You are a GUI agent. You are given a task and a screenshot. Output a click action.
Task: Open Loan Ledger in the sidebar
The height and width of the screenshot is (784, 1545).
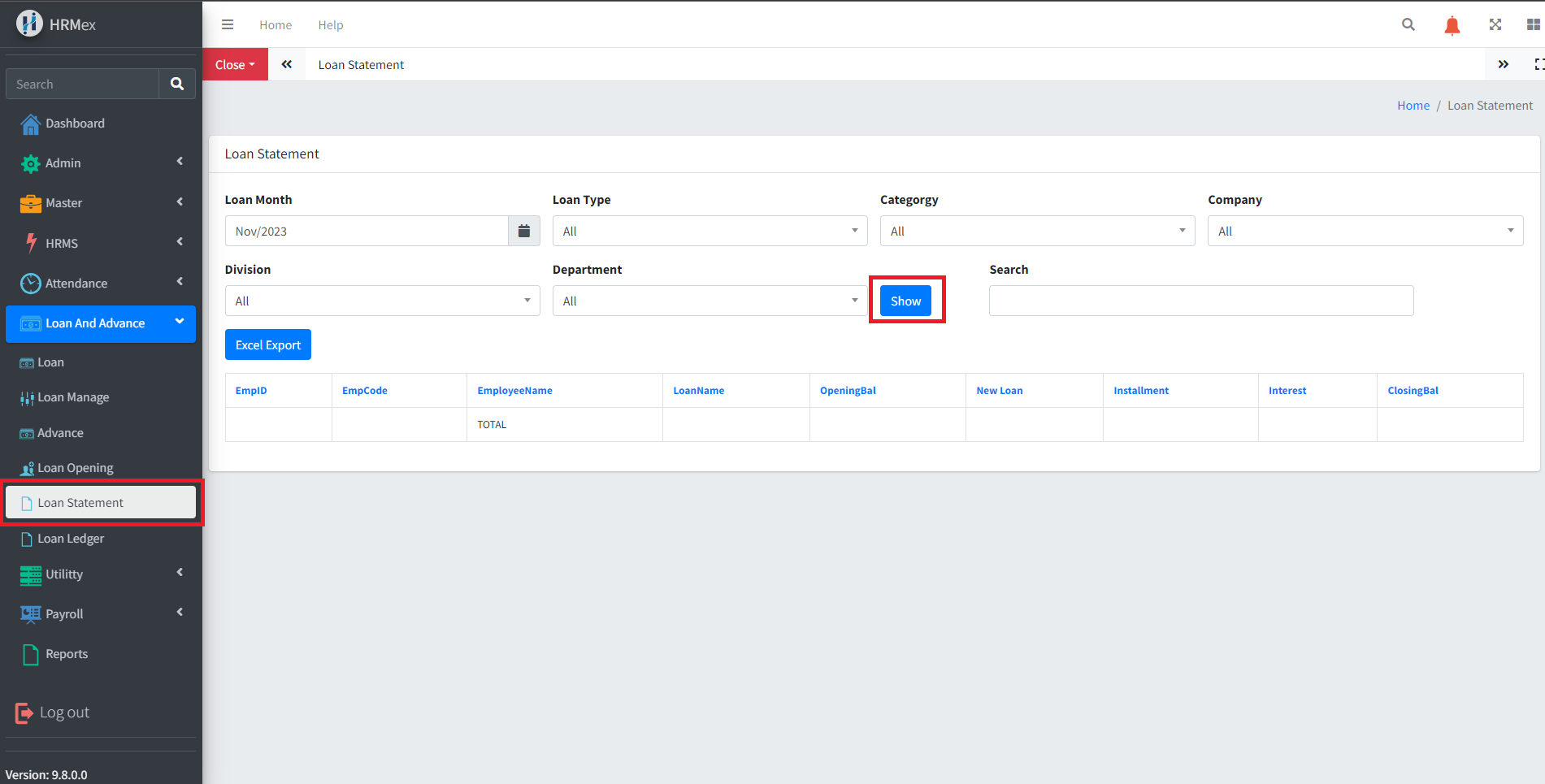pos(71,539)
